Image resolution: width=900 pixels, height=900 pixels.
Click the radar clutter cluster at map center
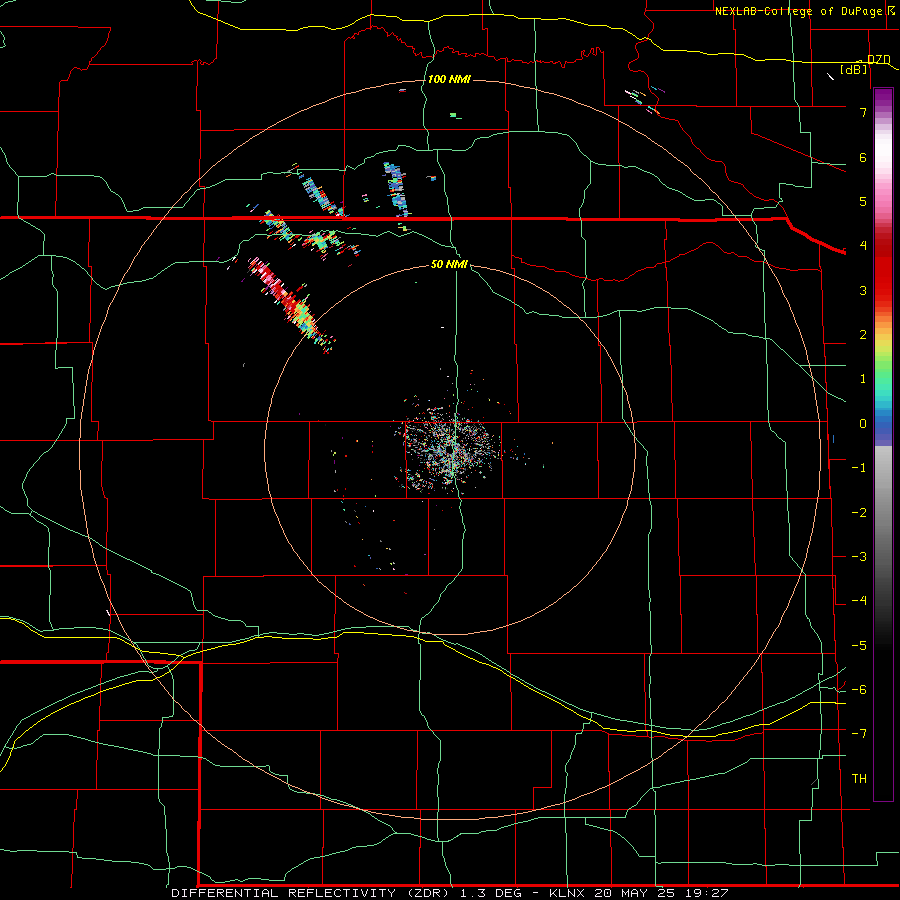coord(449,451)
